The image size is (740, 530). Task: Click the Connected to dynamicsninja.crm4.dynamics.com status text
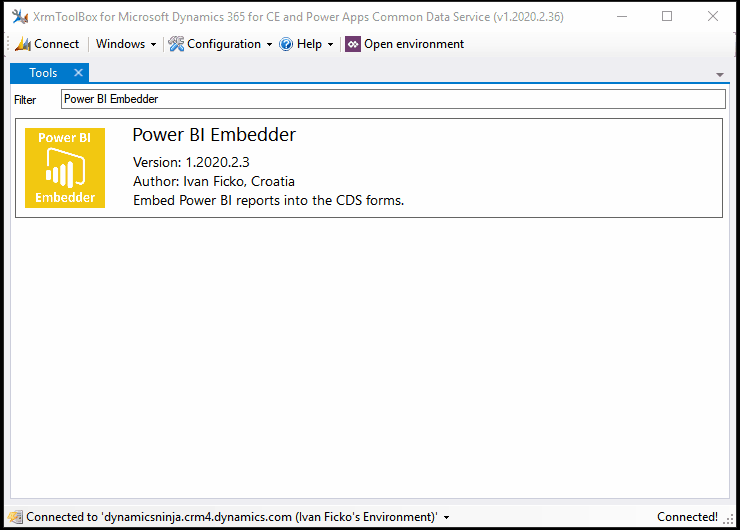click(x=232, y=517)
